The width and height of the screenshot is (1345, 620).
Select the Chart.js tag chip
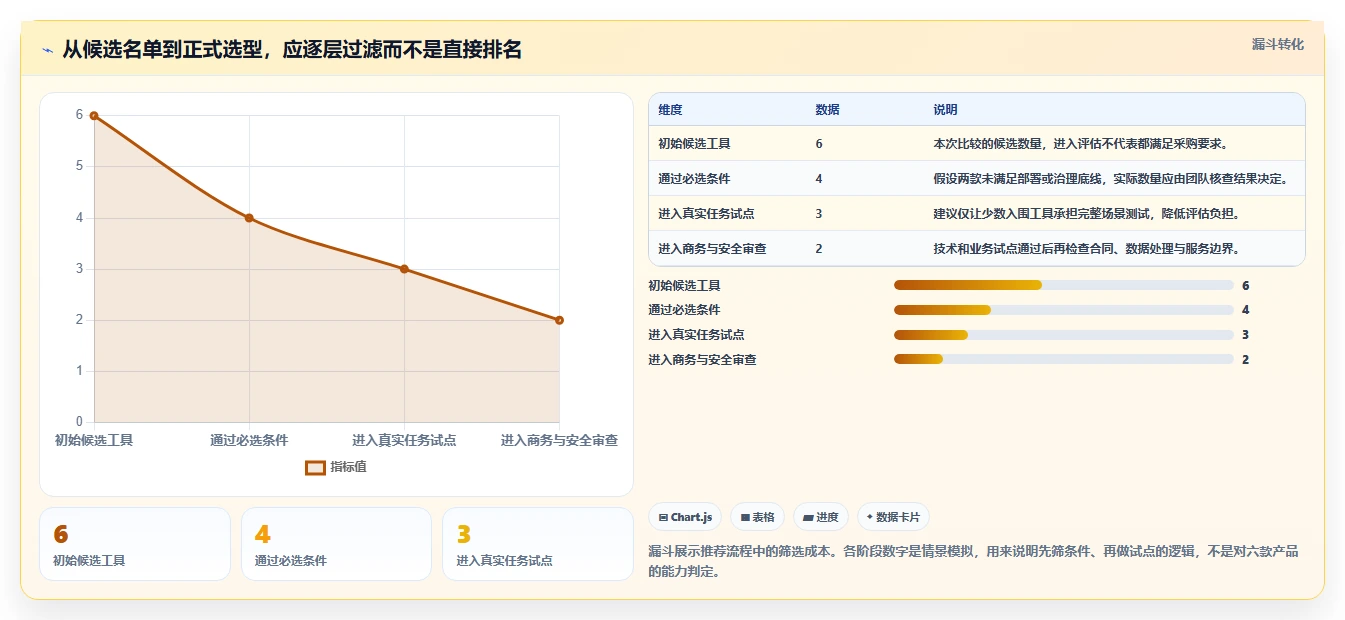pos(686,517)
